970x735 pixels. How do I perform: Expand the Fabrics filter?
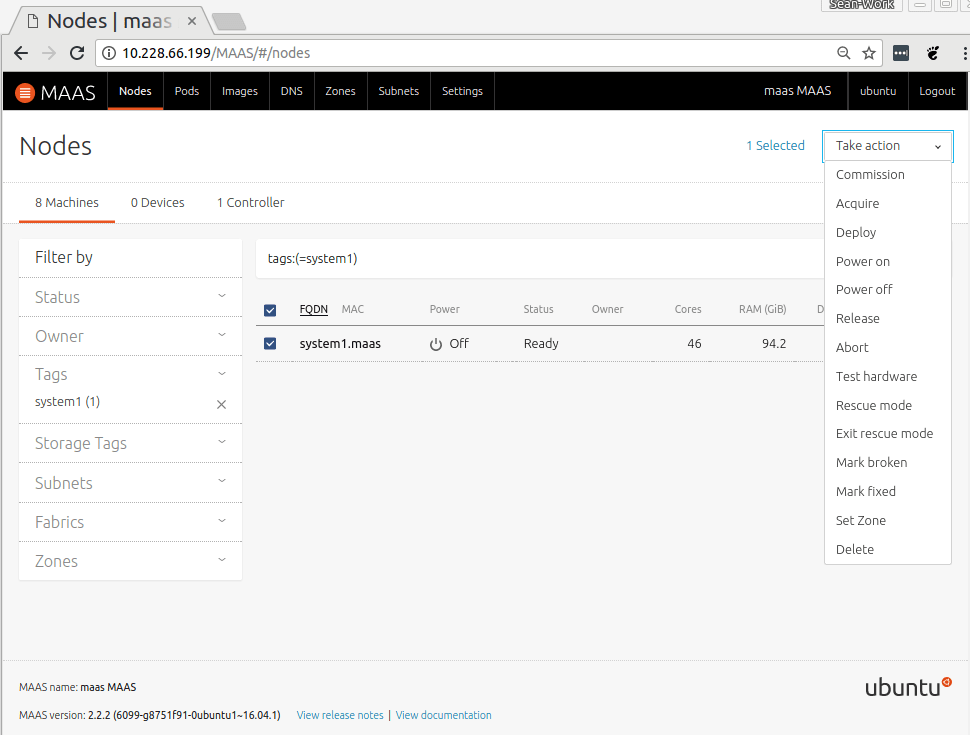click(131, 522)
